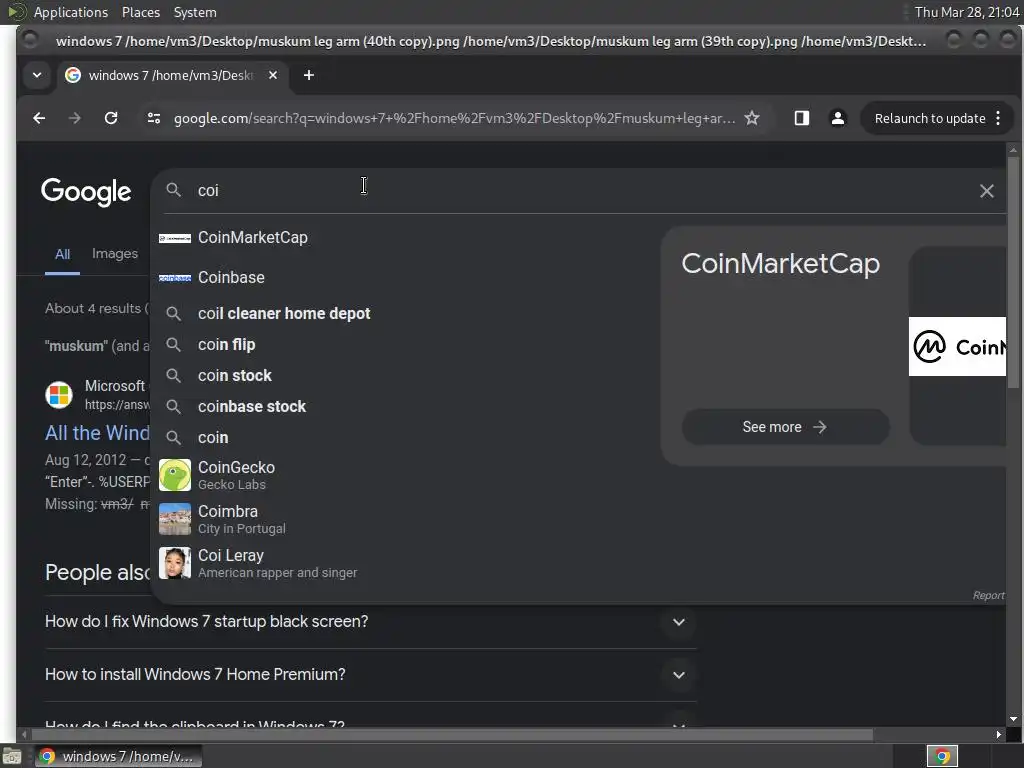The width and height of the screenshot is (1024, 768).
Task: Select CoinGecko Gecko Labs suggestion
Action: [x=405, y=475]
